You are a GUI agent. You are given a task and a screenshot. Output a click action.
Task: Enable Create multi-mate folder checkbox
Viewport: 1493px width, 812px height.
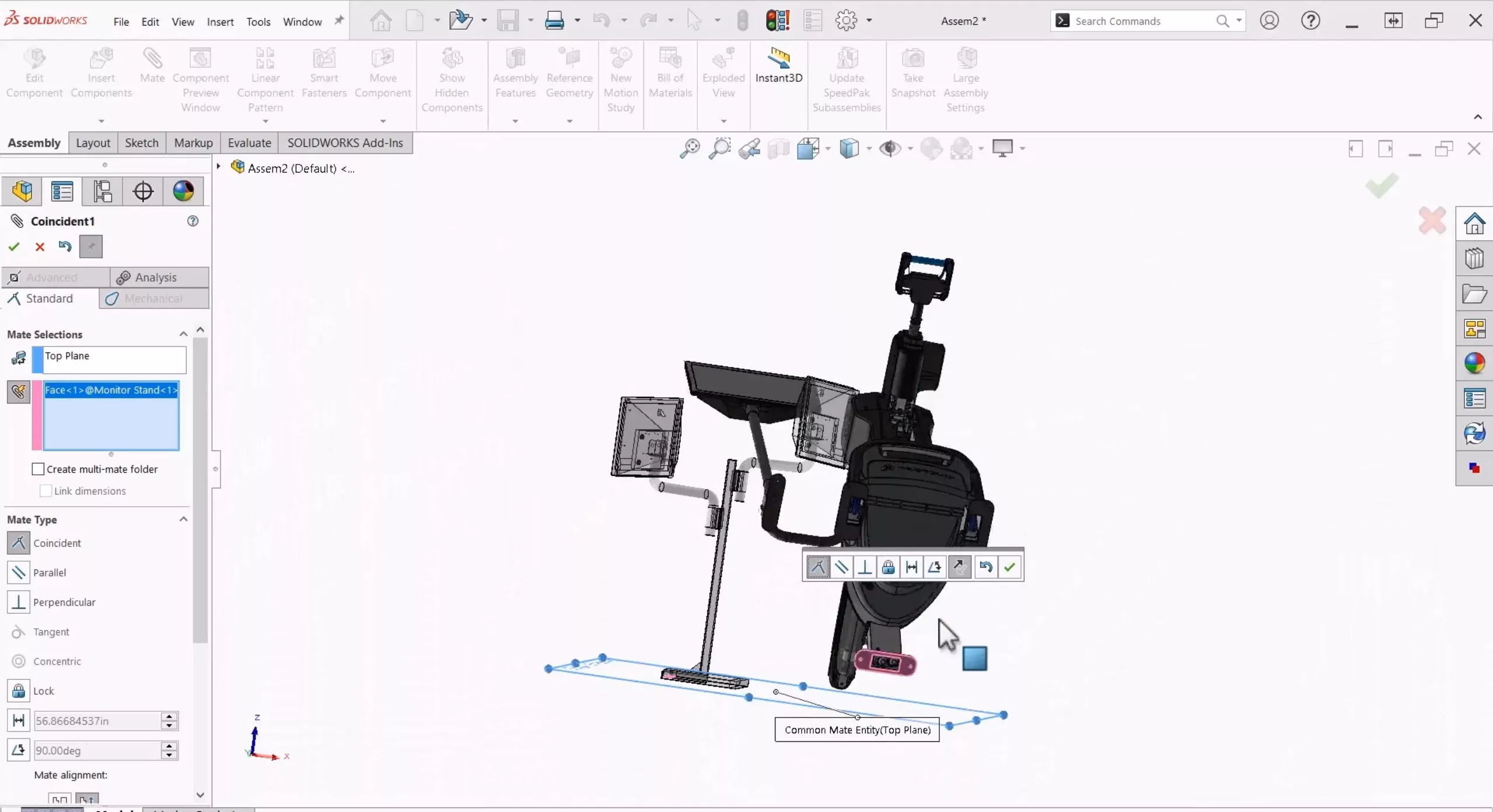click(x=38, y=469)
